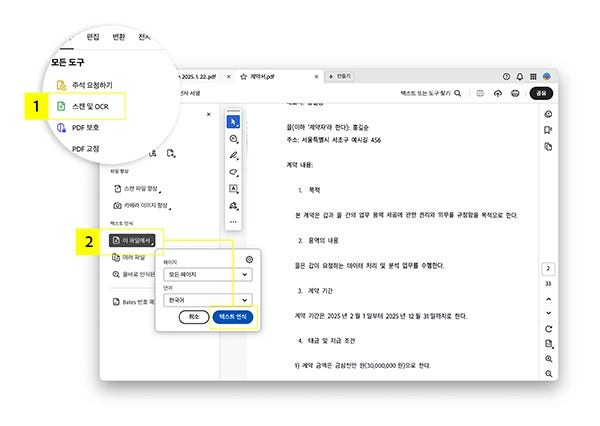Open the AI assistant side panel icon
The image size is (600, 426).
548,114
